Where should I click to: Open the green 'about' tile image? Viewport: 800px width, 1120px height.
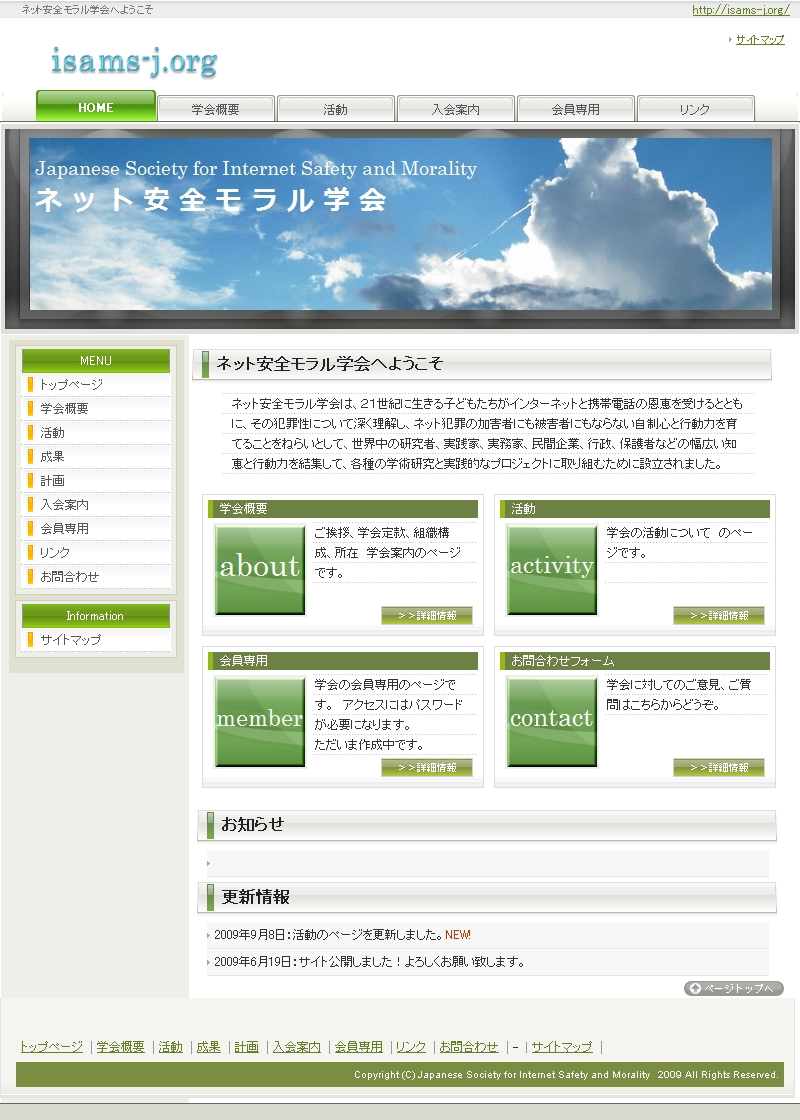point(260,569)
